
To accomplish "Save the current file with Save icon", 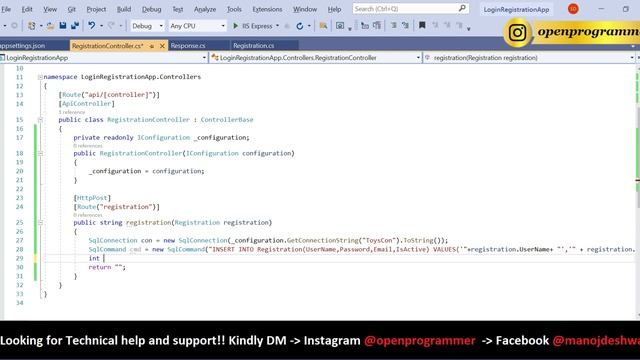I will click(63, 26).
